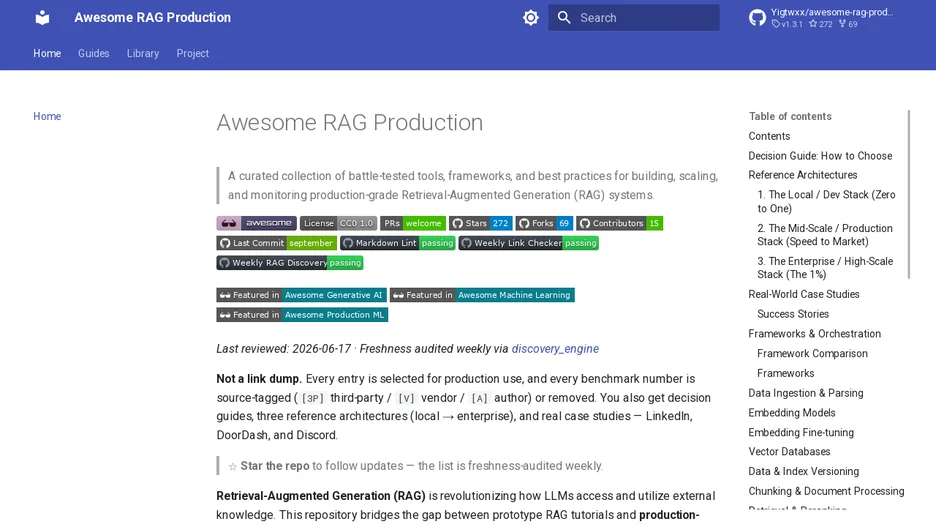Image resolution: width=936 pixels, height=527 pixels.
Task: Click the search magnifier icon
Action: (x=564, y=17)
